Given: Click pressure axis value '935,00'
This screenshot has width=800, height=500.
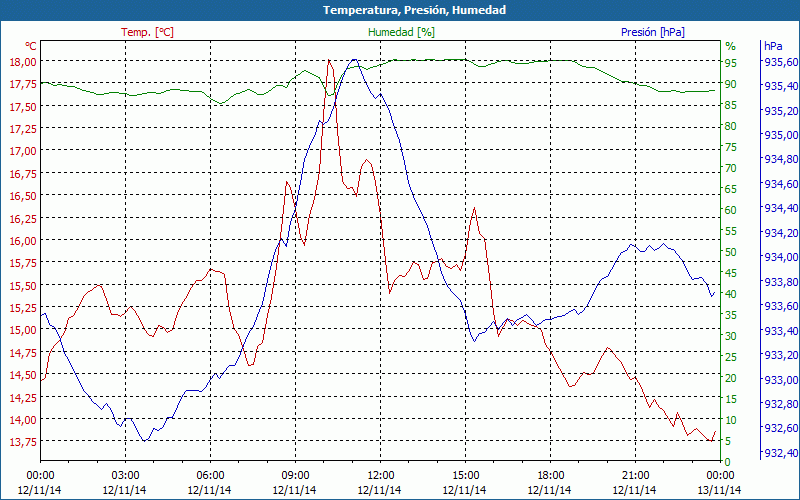Looking at the screenshot, I should click(x=781, y=135).
